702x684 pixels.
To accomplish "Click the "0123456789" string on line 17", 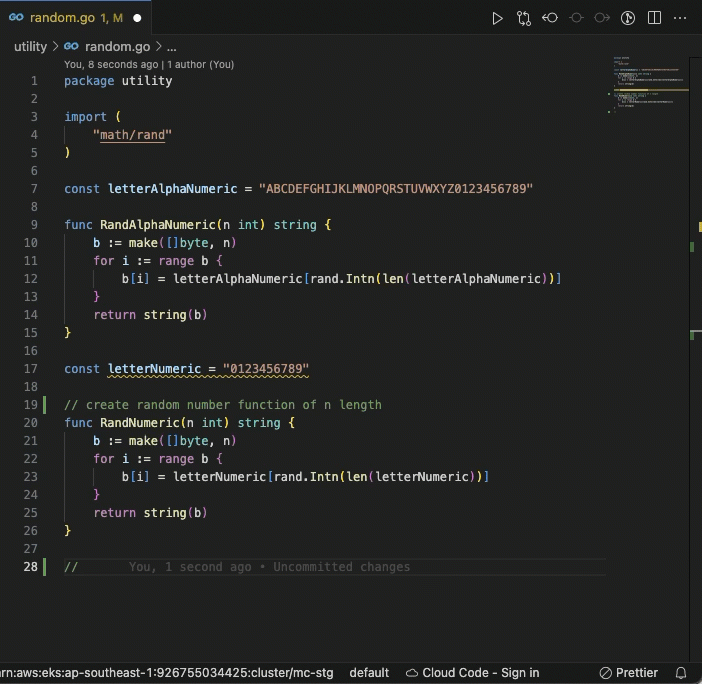I will click(266, 369).
